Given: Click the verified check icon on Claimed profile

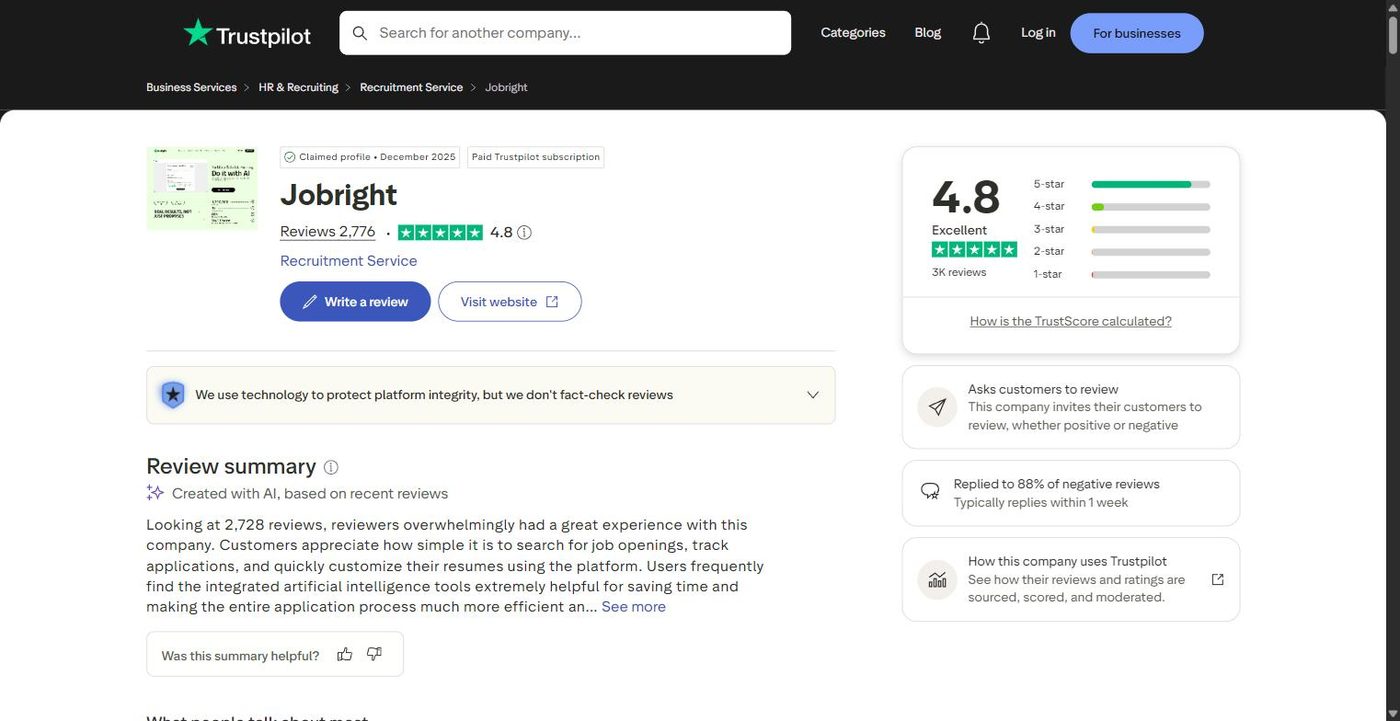Looking at the screenshot, I should coord(290,157).
